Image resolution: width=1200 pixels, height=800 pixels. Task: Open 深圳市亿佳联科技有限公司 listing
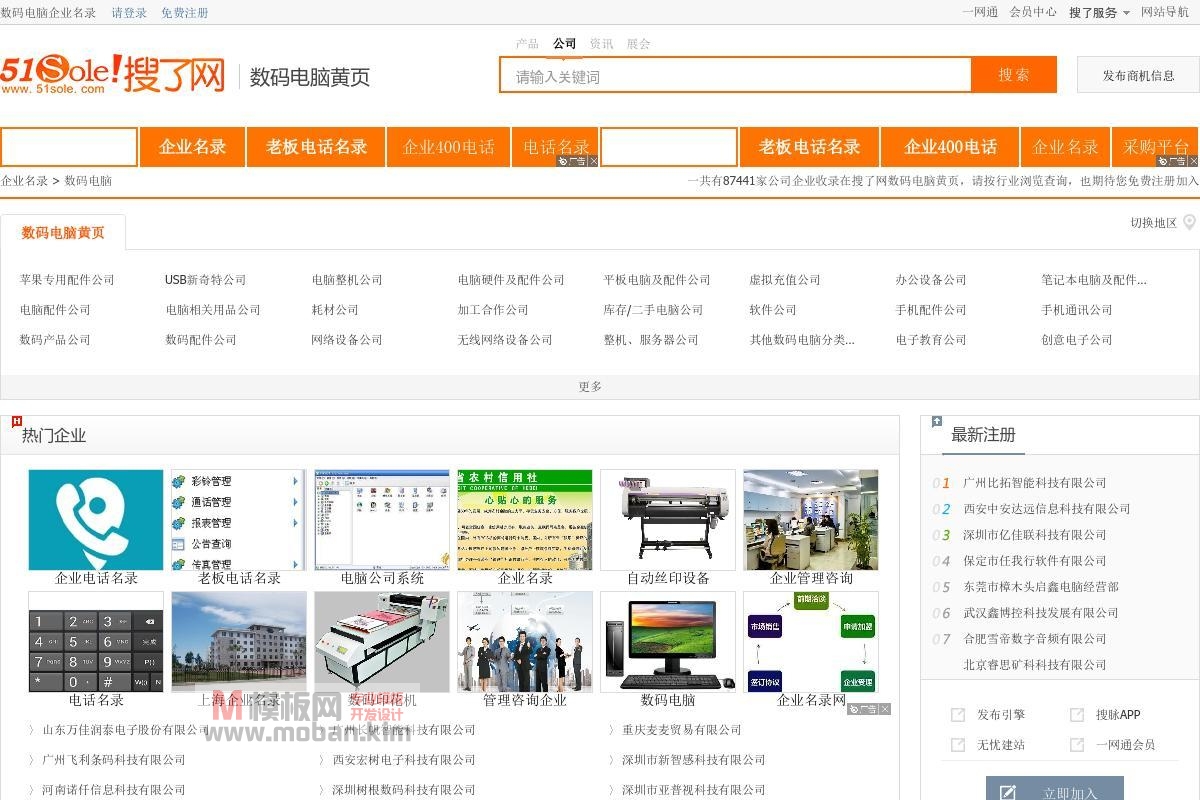(x=1035, y=535)
